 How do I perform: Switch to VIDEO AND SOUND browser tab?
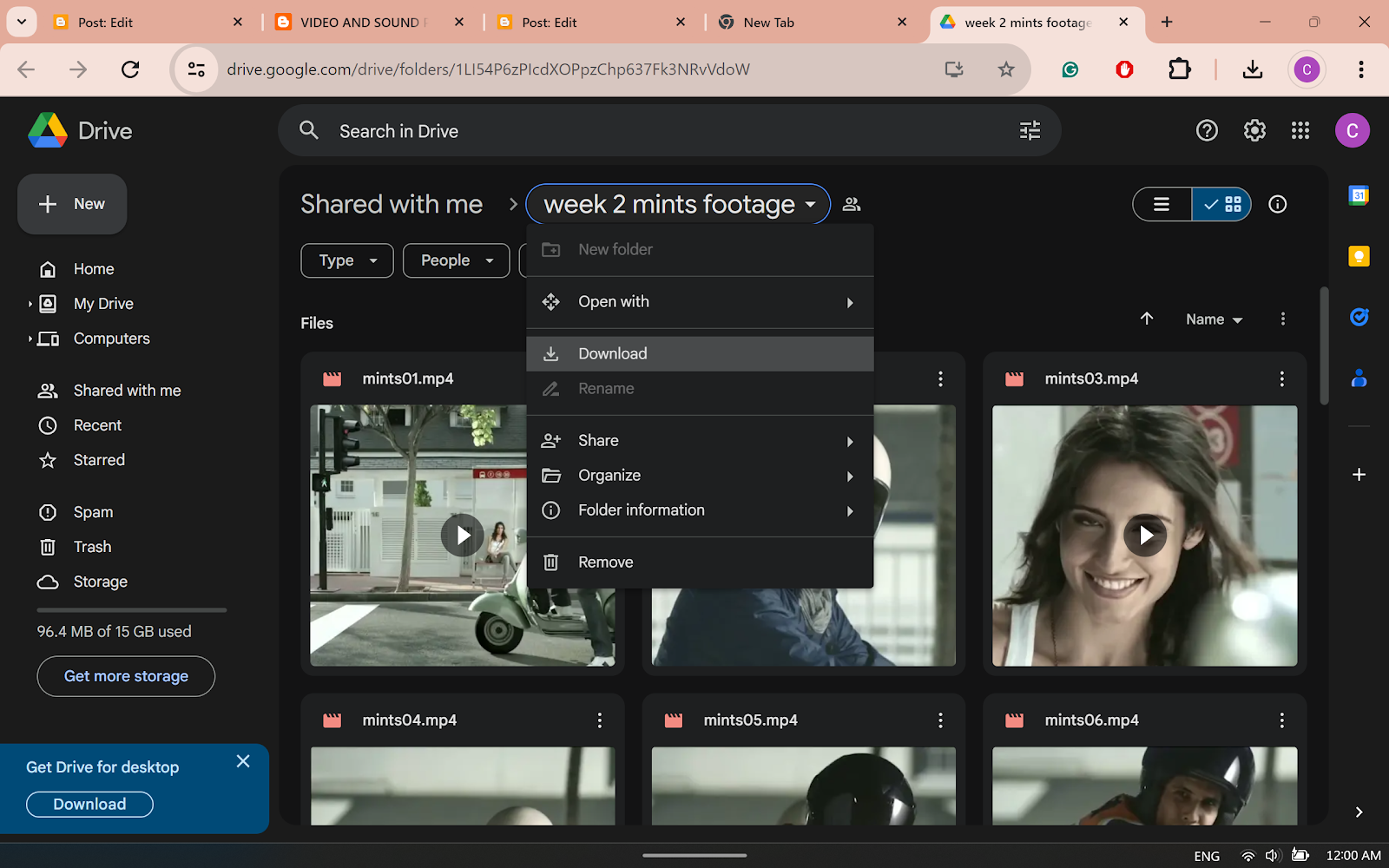coord(371,23)
